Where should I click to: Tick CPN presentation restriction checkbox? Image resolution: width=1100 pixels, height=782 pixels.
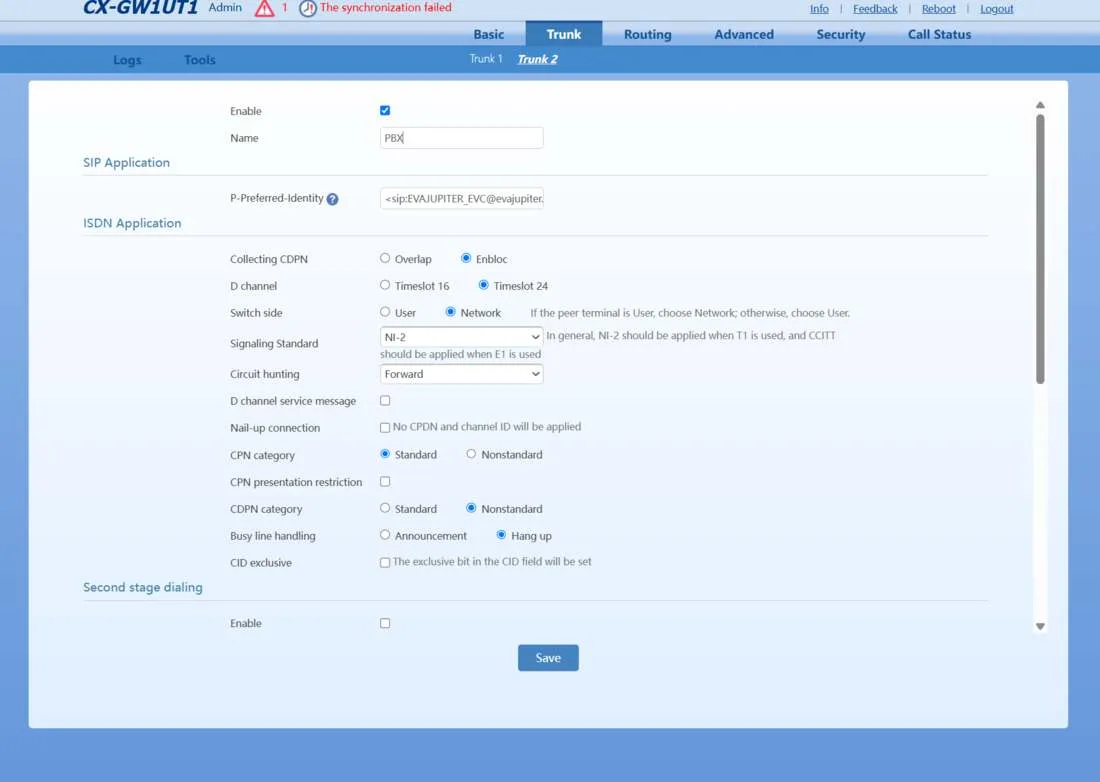click(385, 481)
